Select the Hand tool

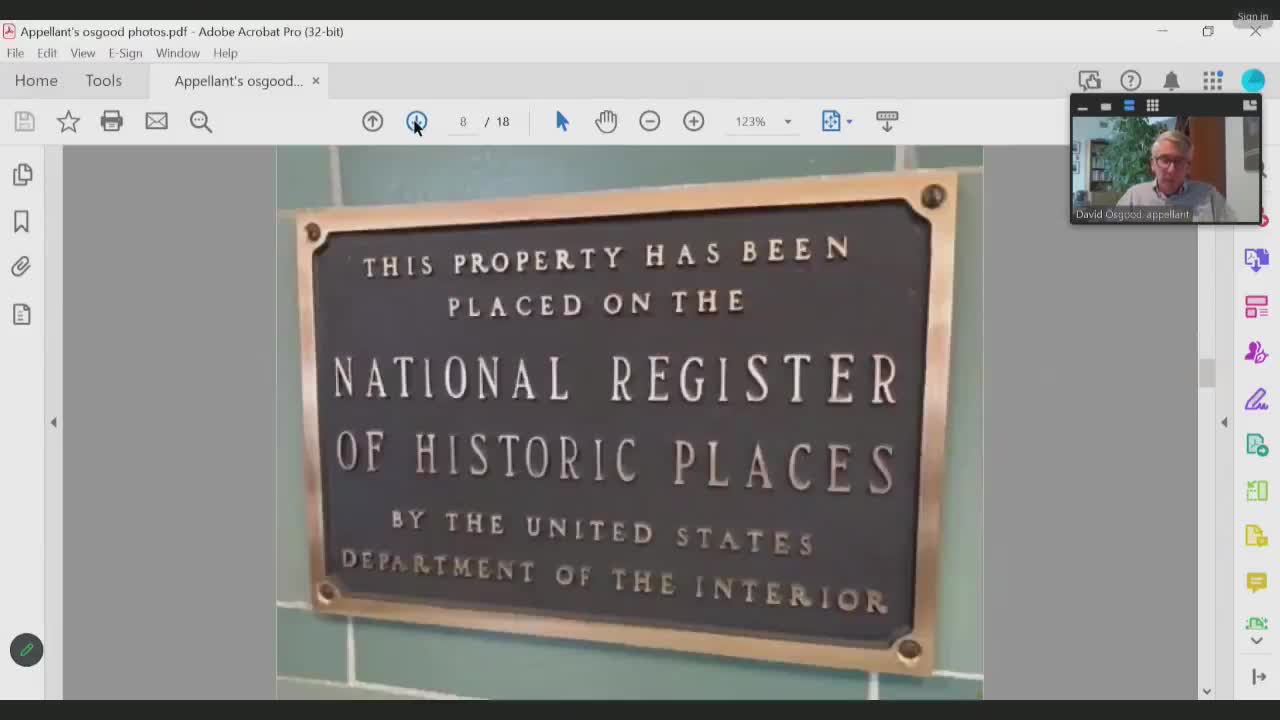[x=606, y=121]
